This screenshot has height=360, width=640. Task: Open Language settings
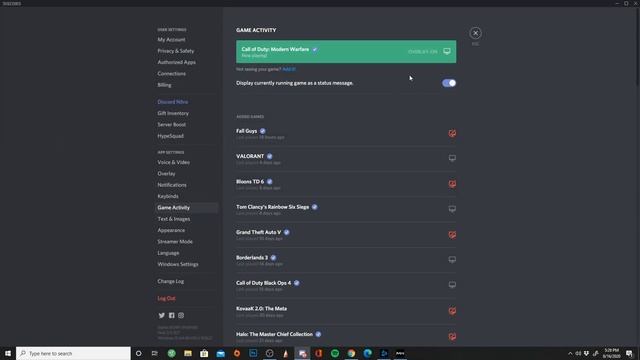pos(168,253)
